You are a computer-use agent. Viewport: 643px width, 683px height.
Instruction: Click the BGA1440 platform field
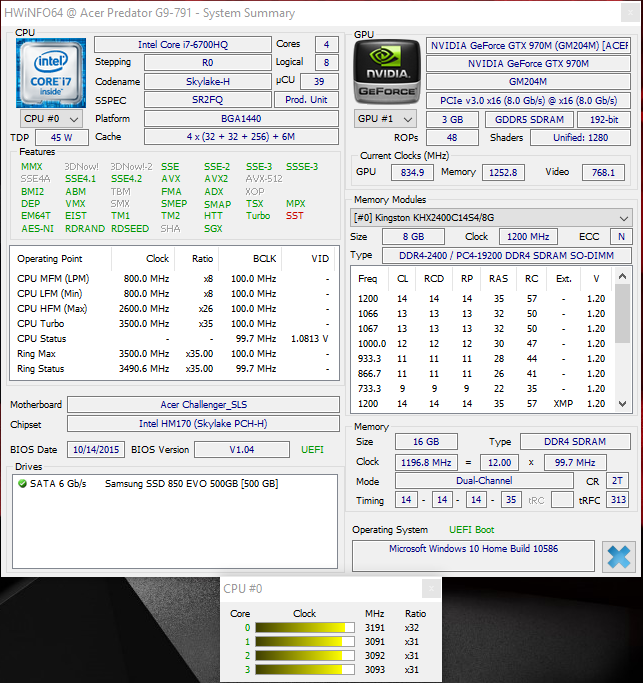[241, 118]
